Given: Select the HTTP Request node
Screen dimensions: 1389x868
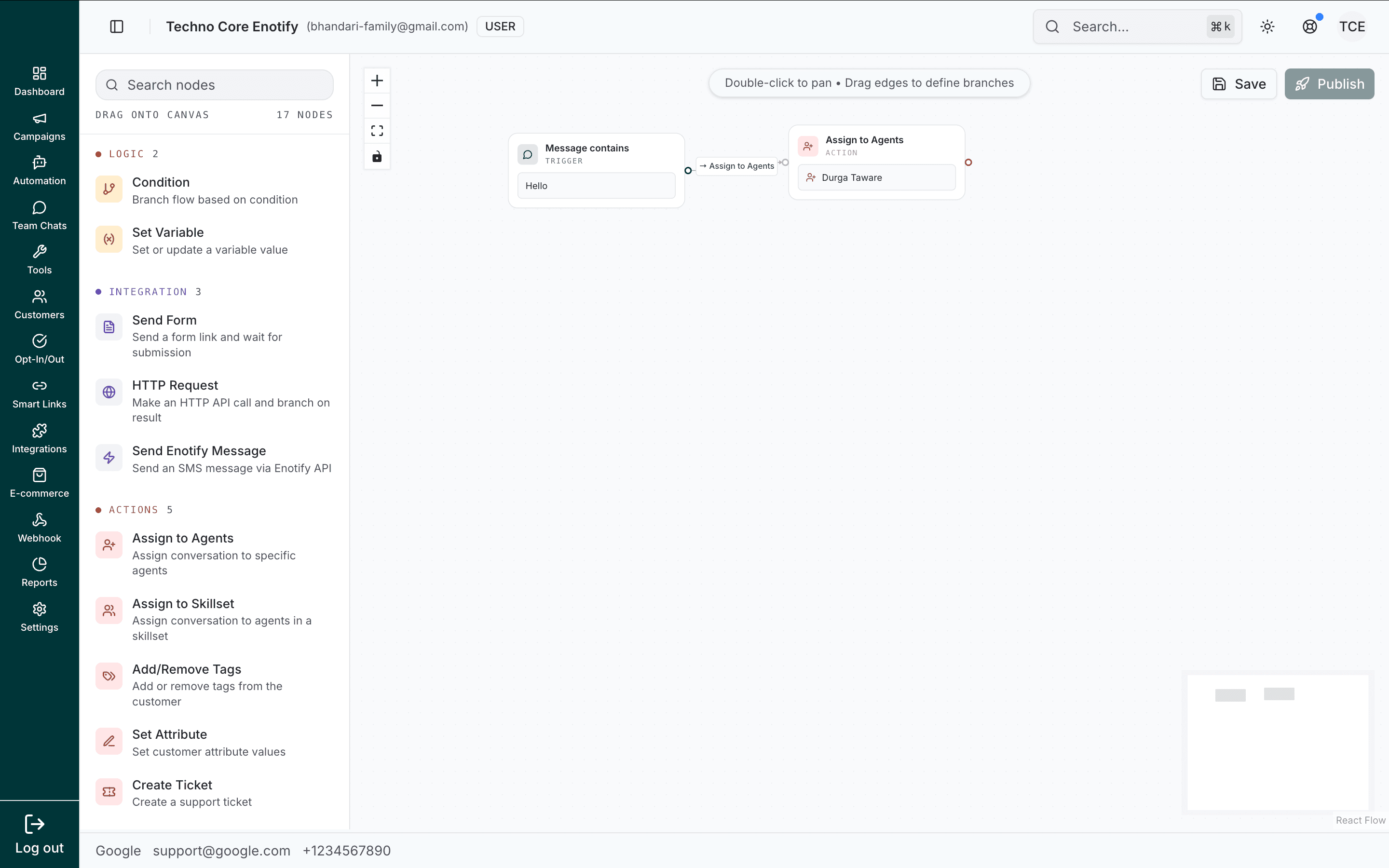Looking at the screenshot, I should pos(215,401).
